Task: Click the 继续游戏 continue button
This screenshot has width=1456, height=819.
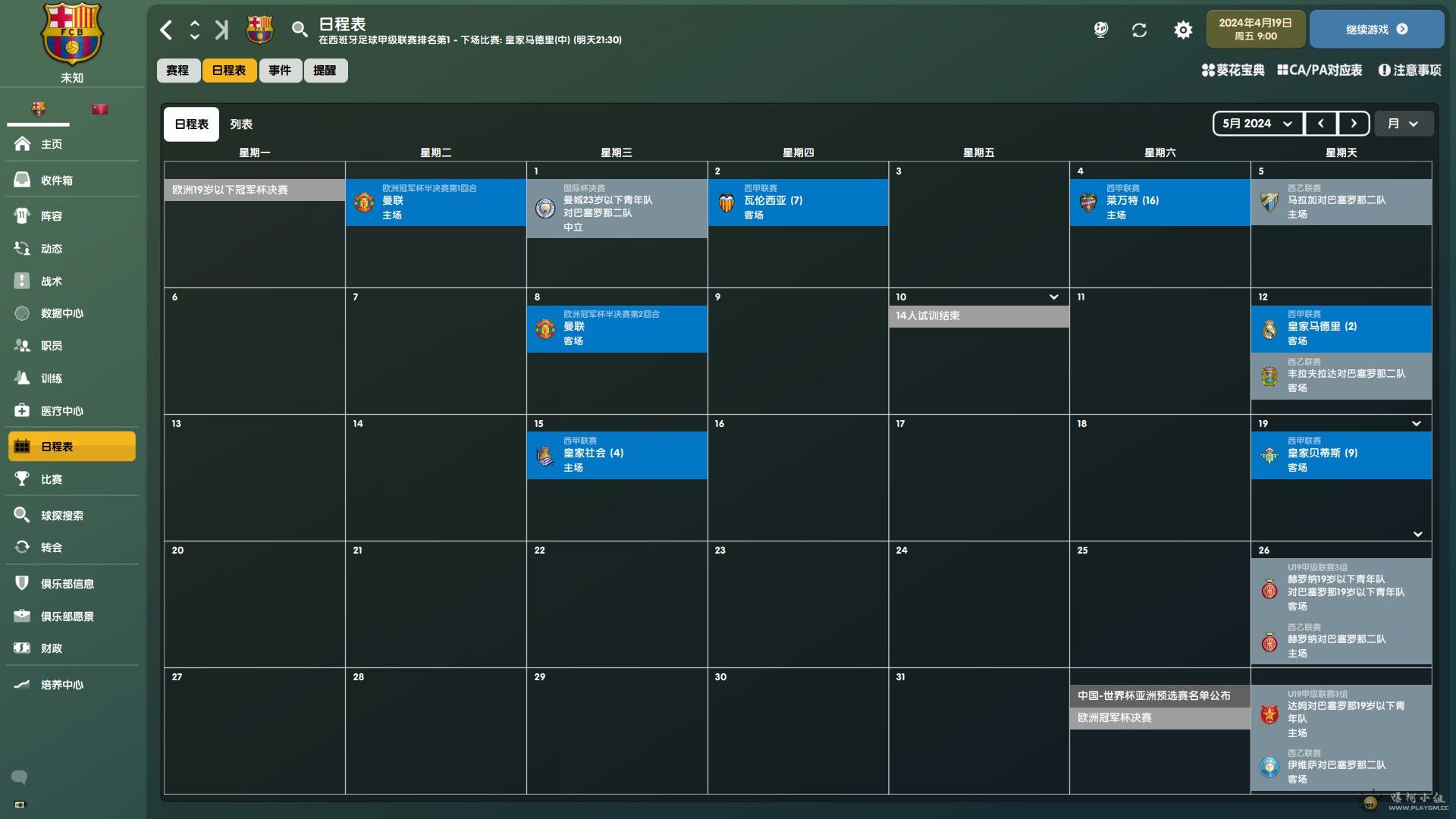Action: tap(1376, 30)
